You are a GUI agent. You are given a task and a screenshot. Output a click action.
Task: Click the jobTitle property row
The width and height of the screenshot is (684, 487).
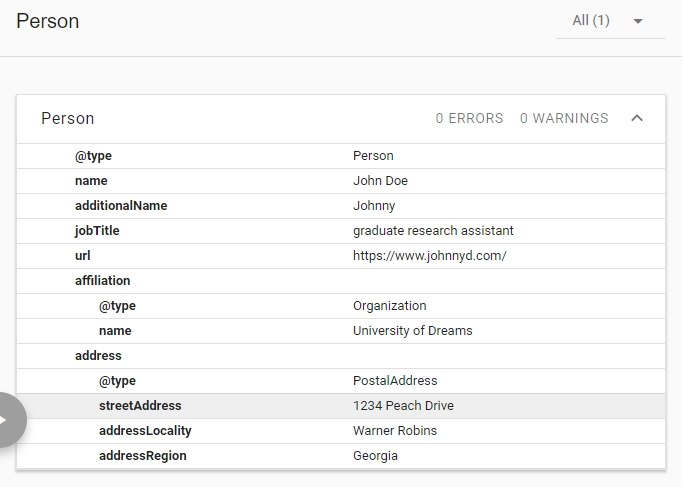click(341, 231)
